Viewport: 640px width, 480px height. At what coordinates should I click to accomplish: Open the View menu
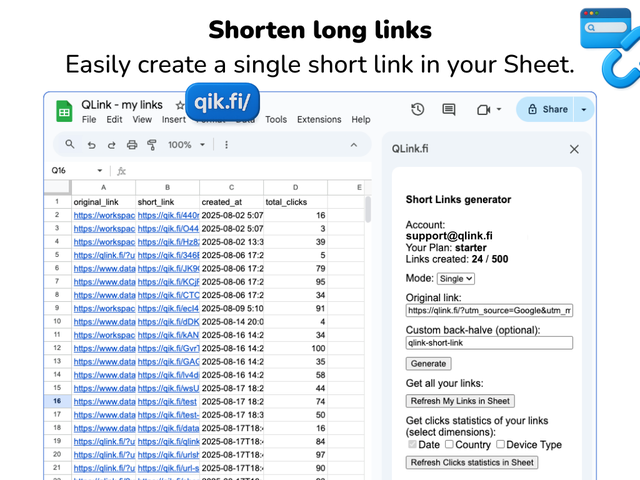point(142,120)
